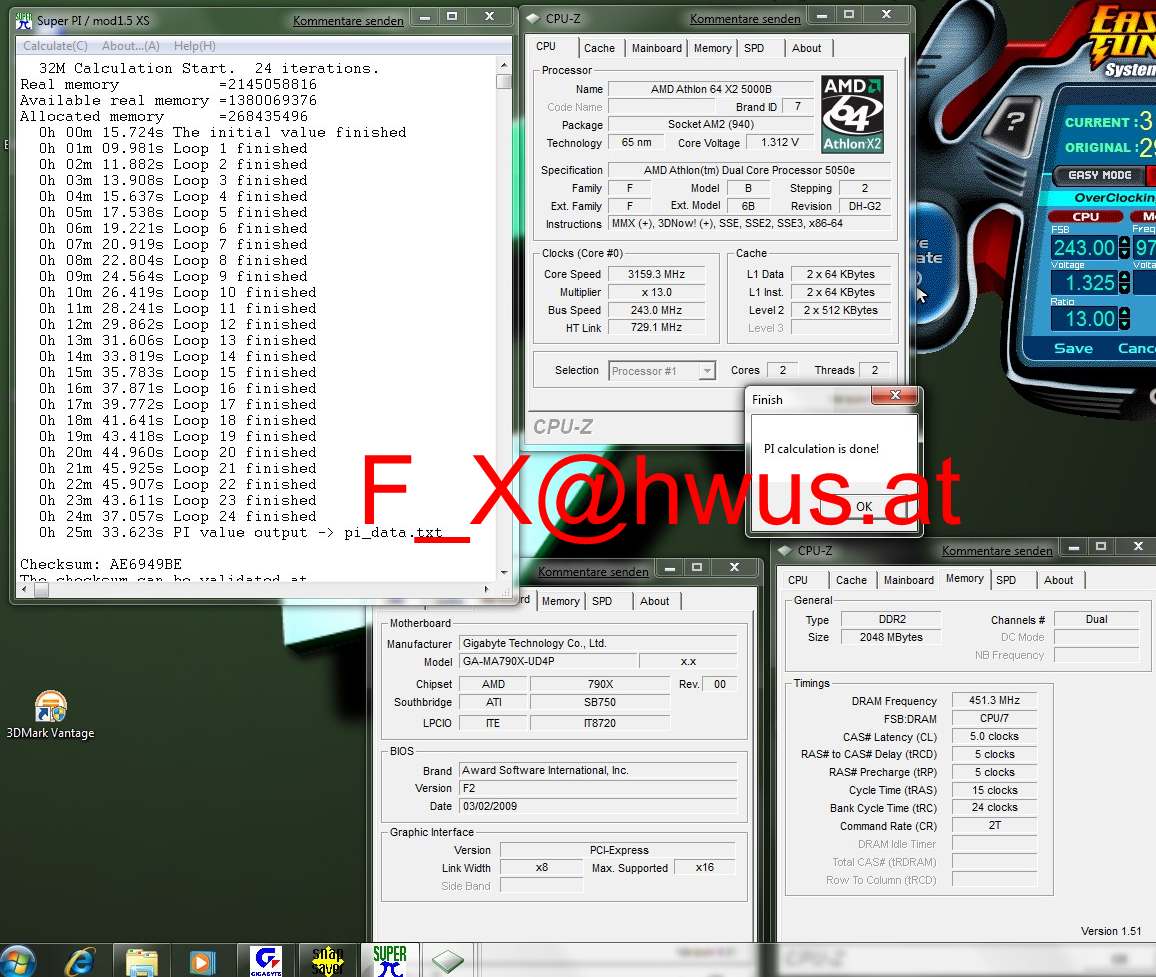Switch to CPU tab in memory CPU-Z window
Viewport: 1156px width, 977px height.
coord(798,580)
